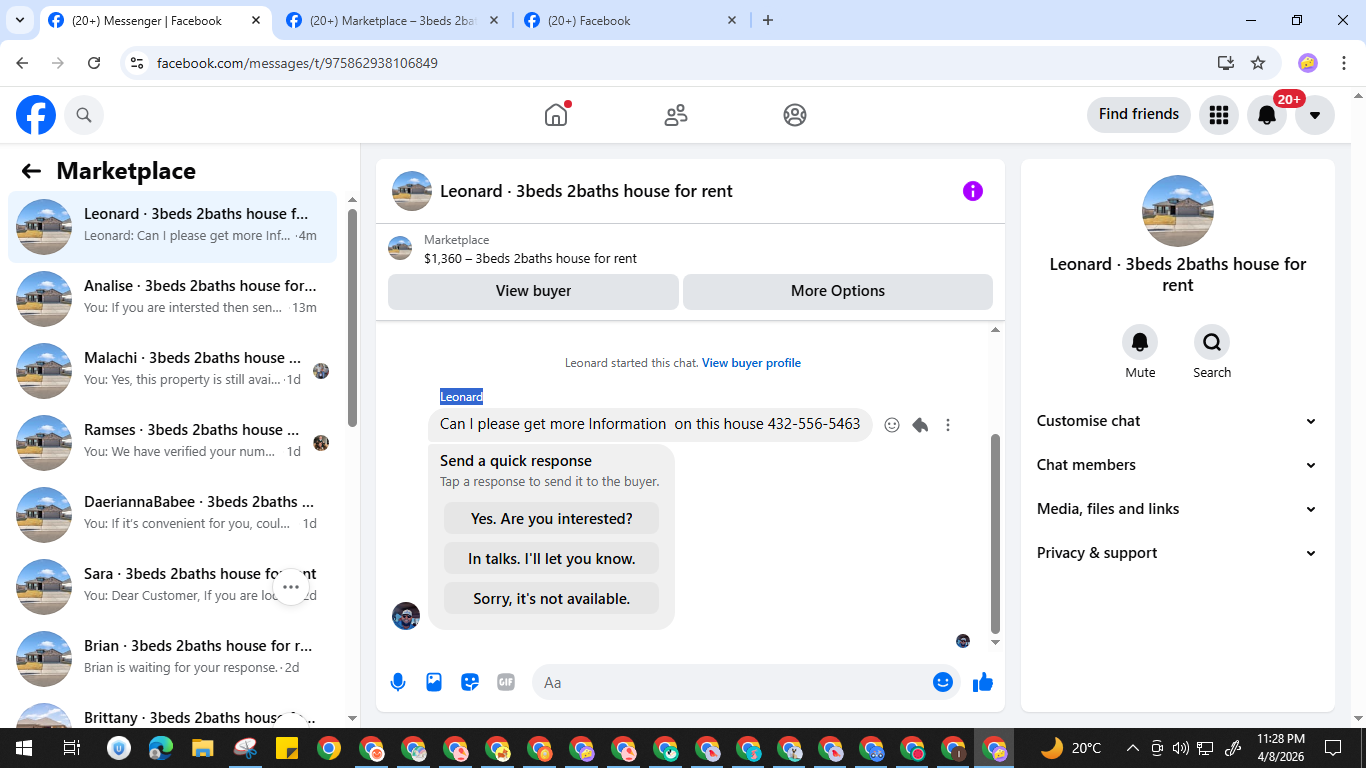The image size is (1366, 768).
Task: Attach a photo file icon
Action: pos(434,683)
